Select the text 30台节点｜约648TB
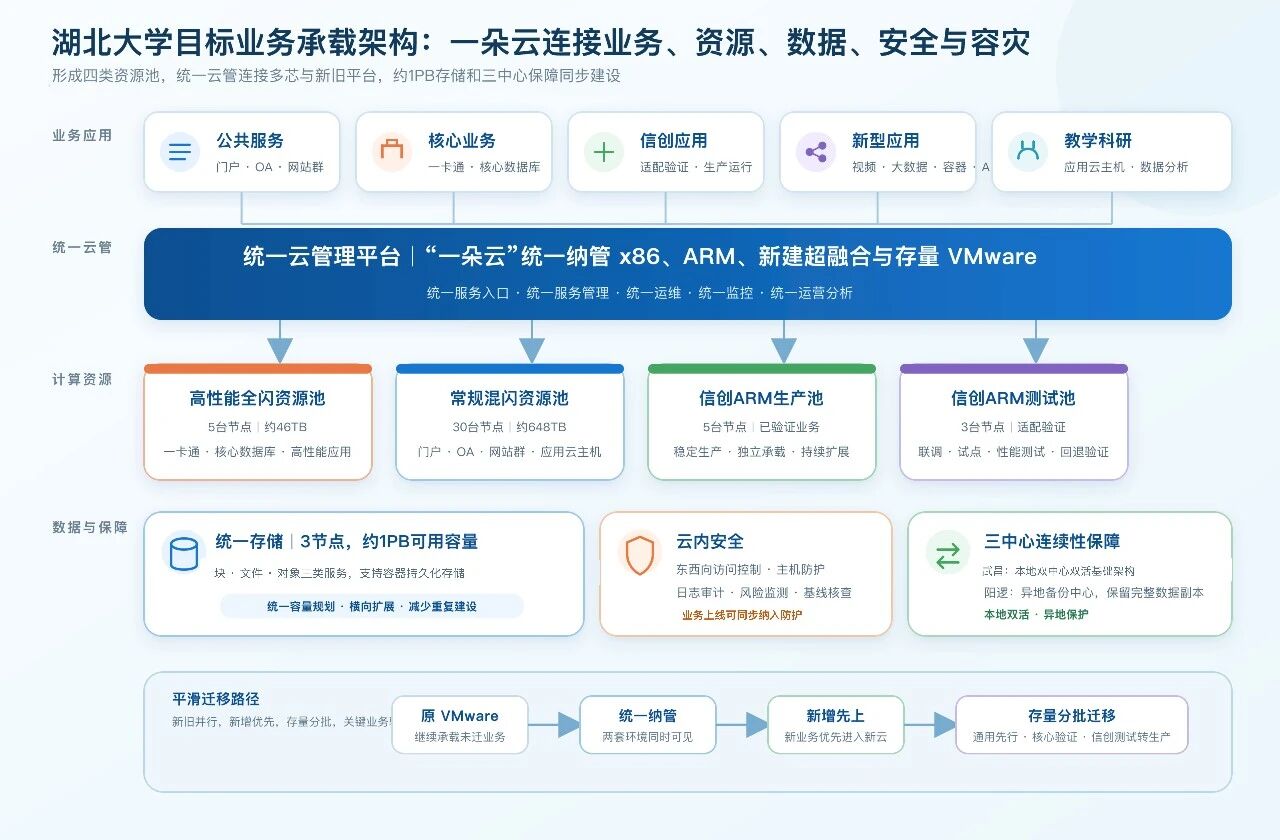The height and width of the screenshot is (840, 1280). (510, 427)
